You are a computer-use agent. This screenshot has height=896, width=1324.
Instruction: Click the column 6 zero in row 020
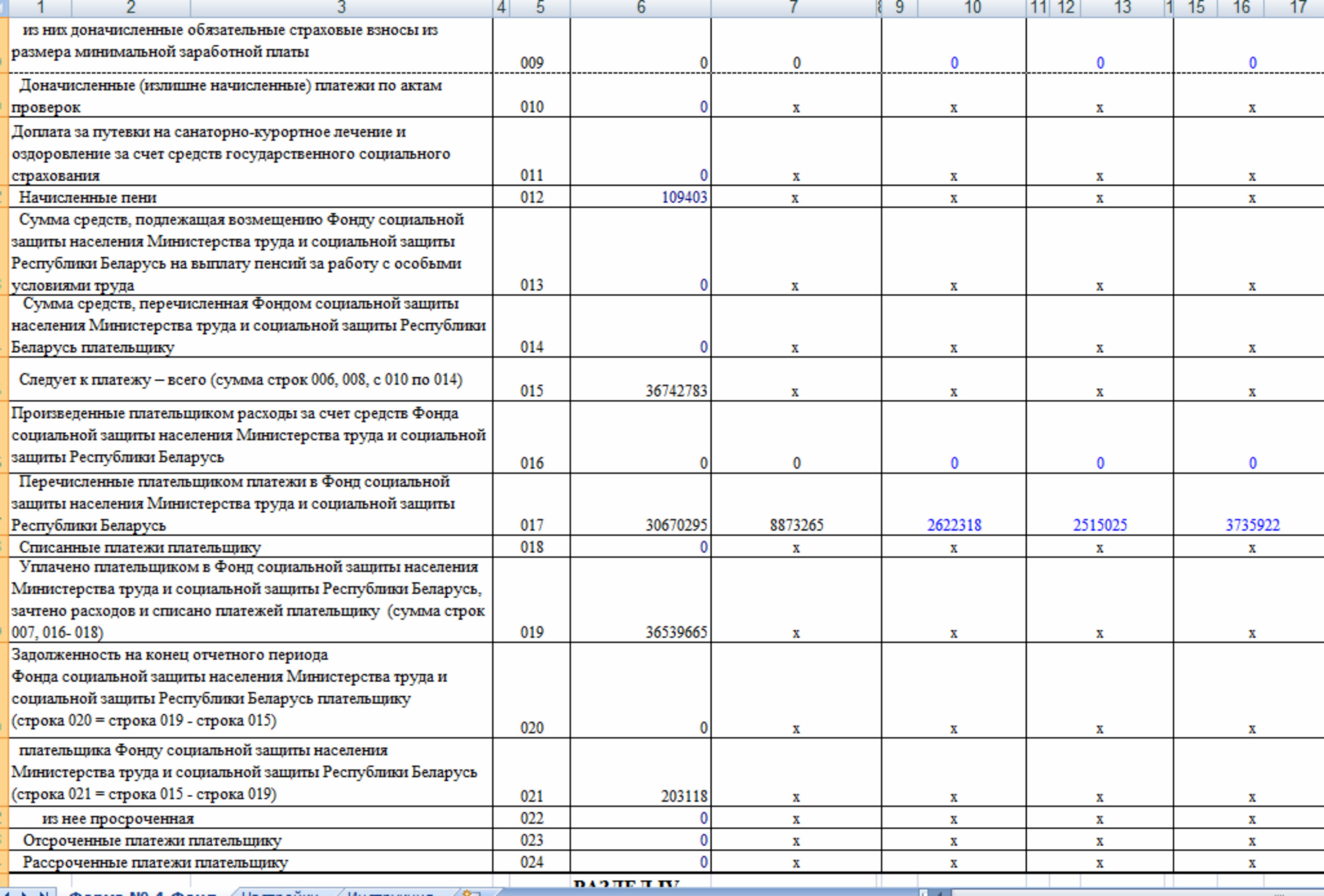click(704, 727)
